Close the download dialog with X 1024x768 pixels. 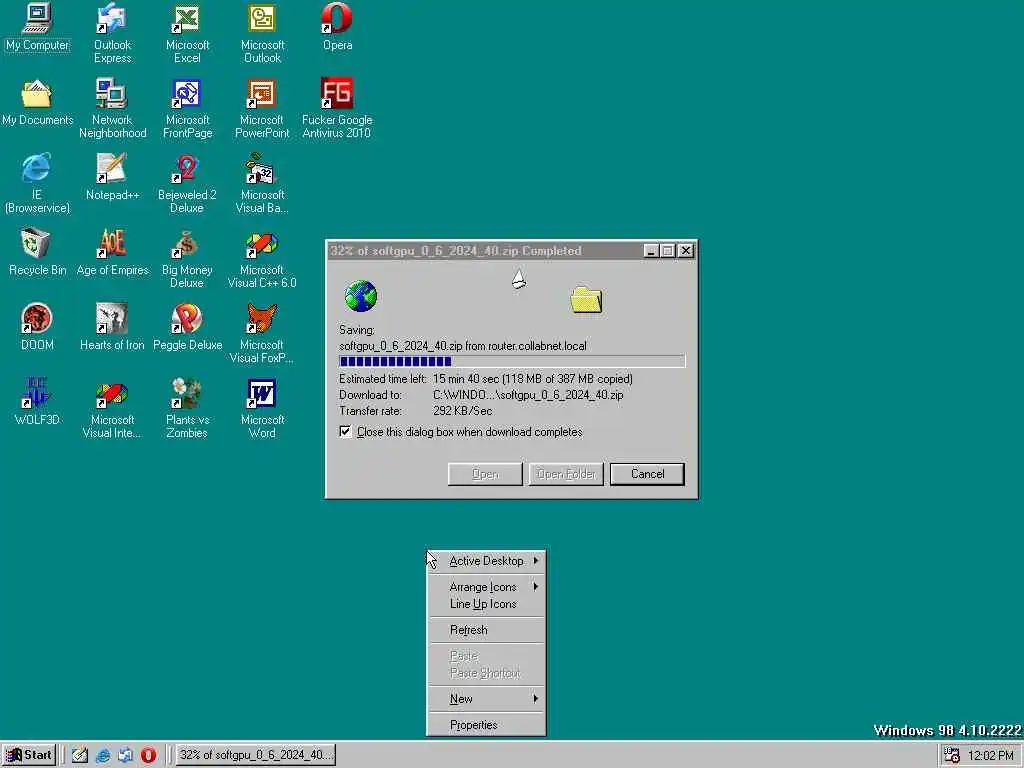686,251
